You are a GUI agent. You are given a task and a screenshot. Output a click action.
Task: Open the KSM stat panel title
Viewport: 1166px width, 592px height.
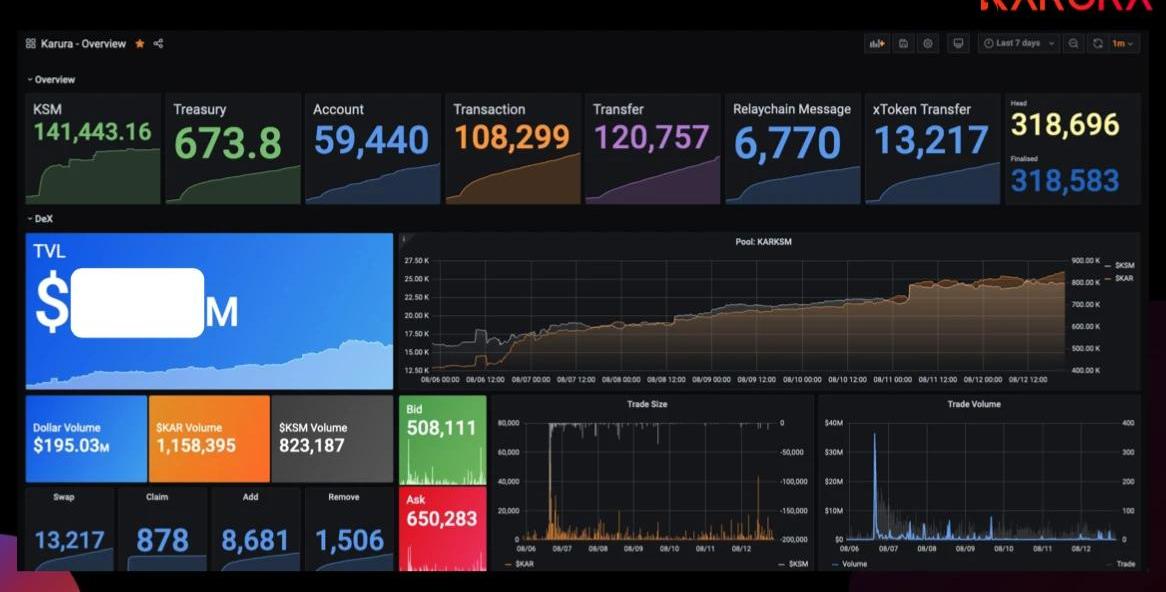point(48,109)
